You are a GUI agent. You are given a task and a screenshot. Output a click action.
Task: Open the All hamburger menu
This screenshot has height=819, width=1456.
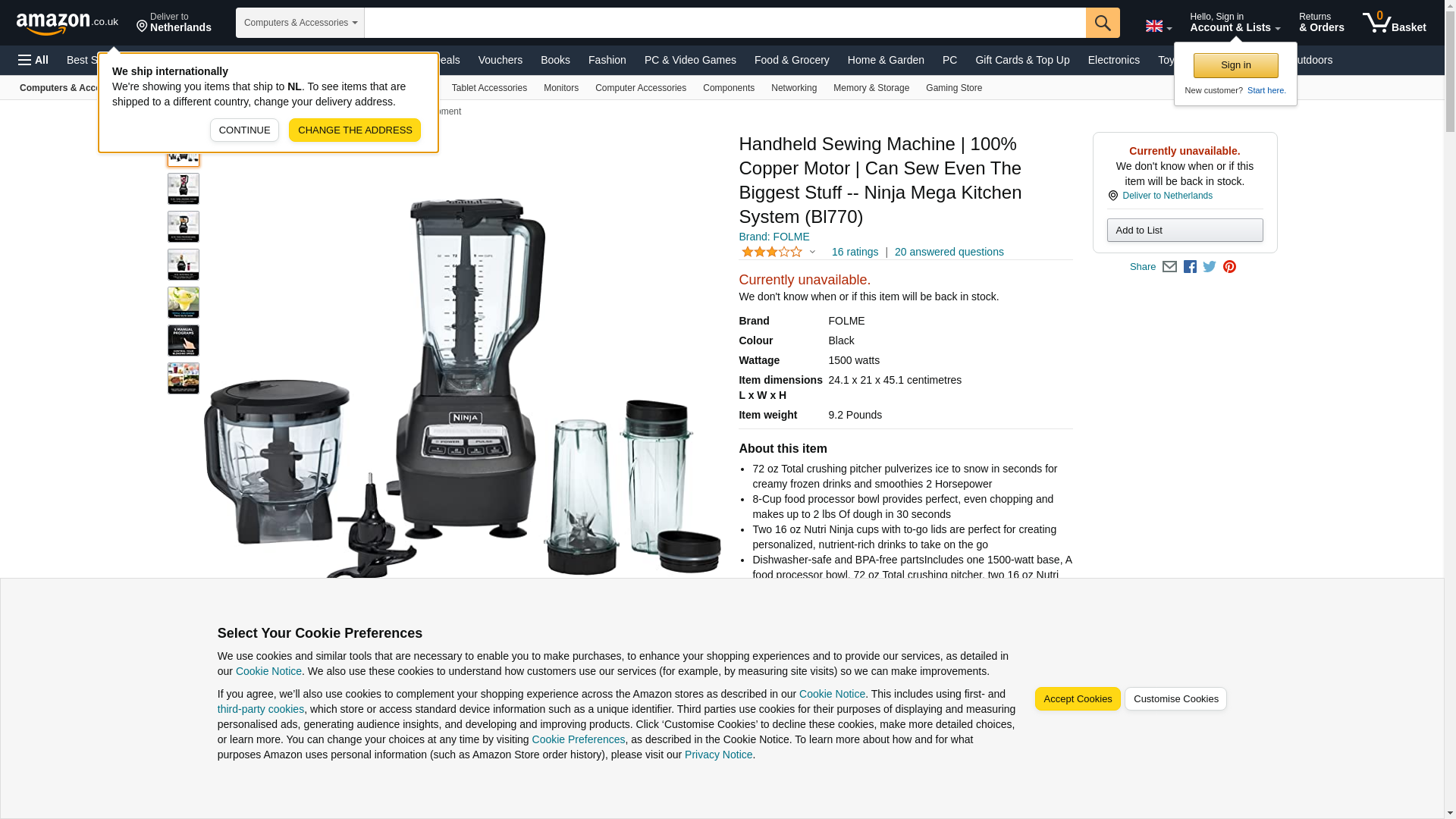(x=33, y=60)
